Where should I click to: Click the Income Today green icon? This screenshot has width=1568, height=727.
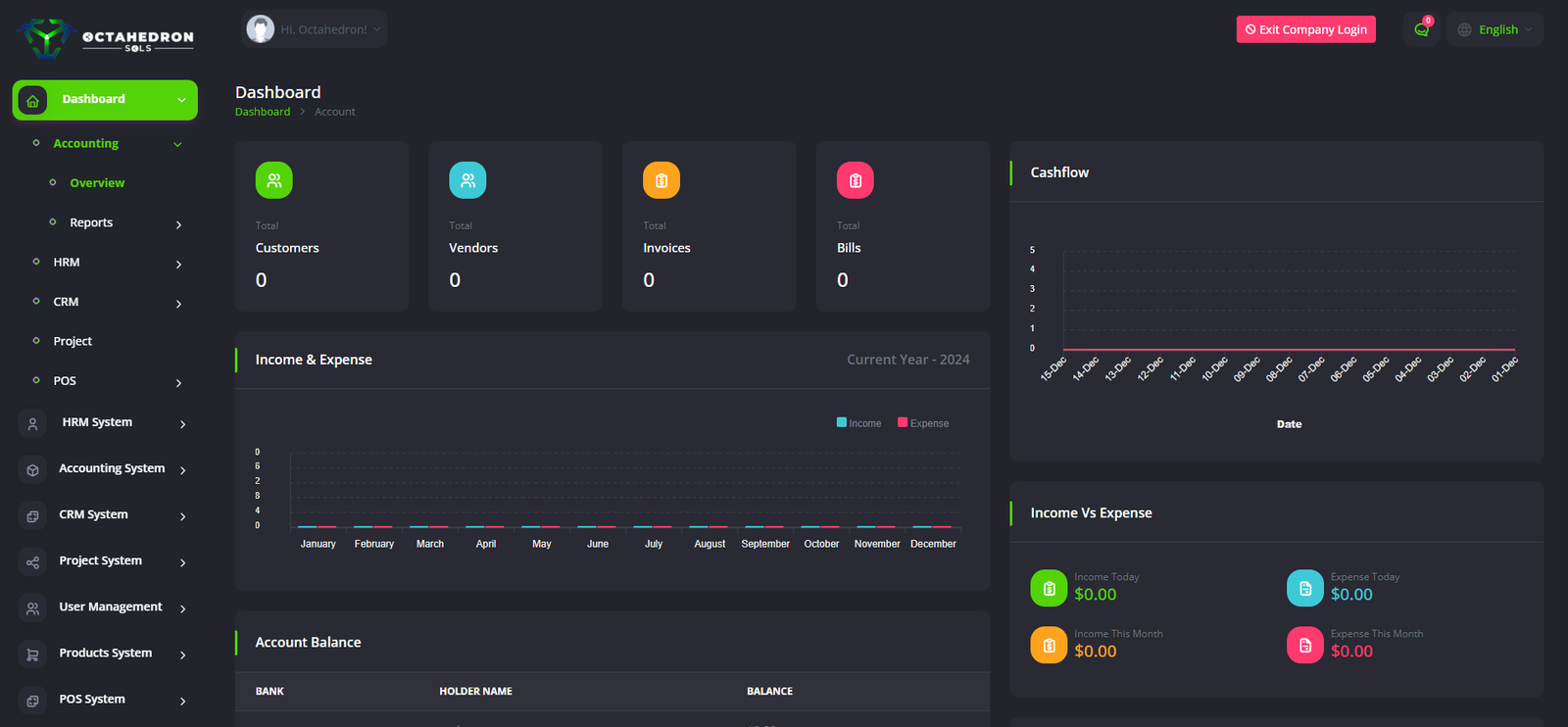1049,588
